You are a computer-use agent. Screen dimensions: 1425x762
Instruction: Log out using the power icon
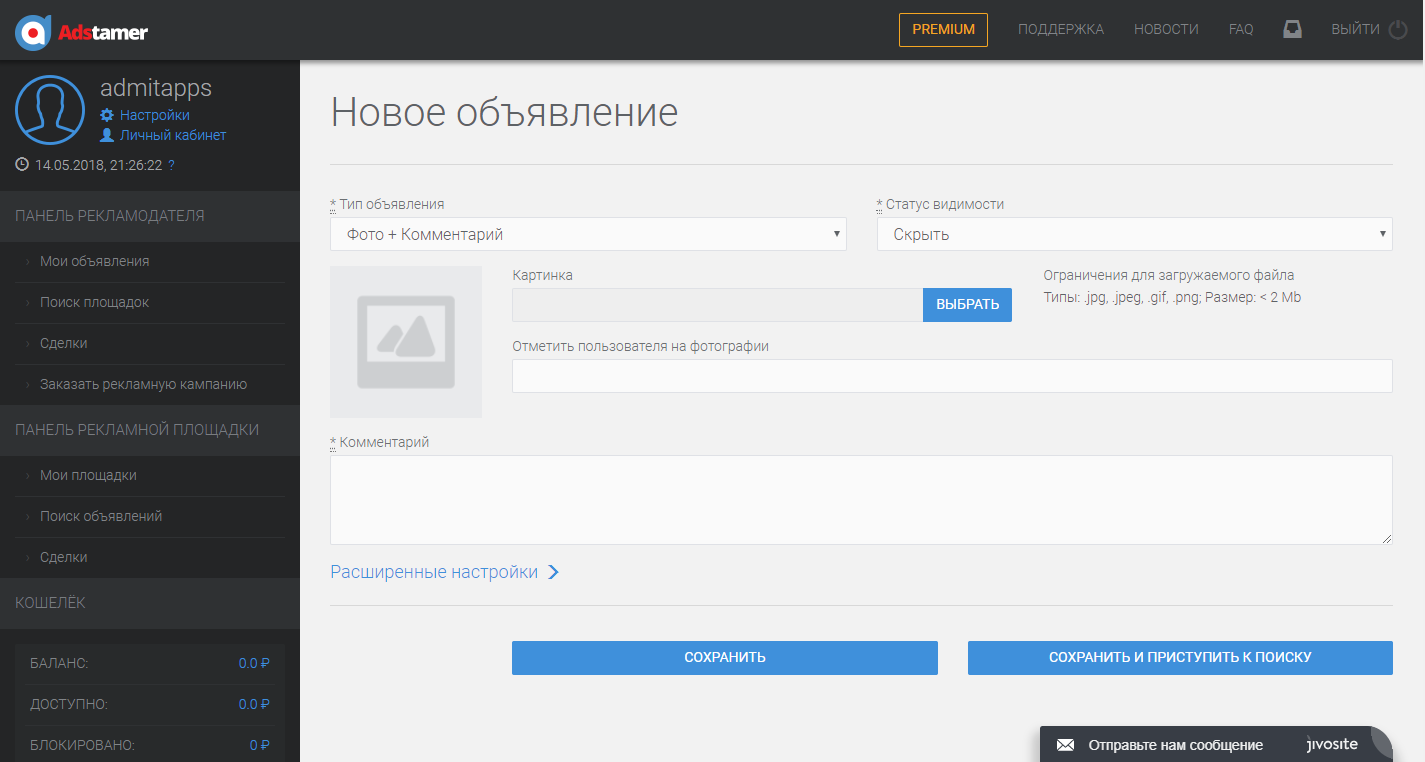(1399, 29)
